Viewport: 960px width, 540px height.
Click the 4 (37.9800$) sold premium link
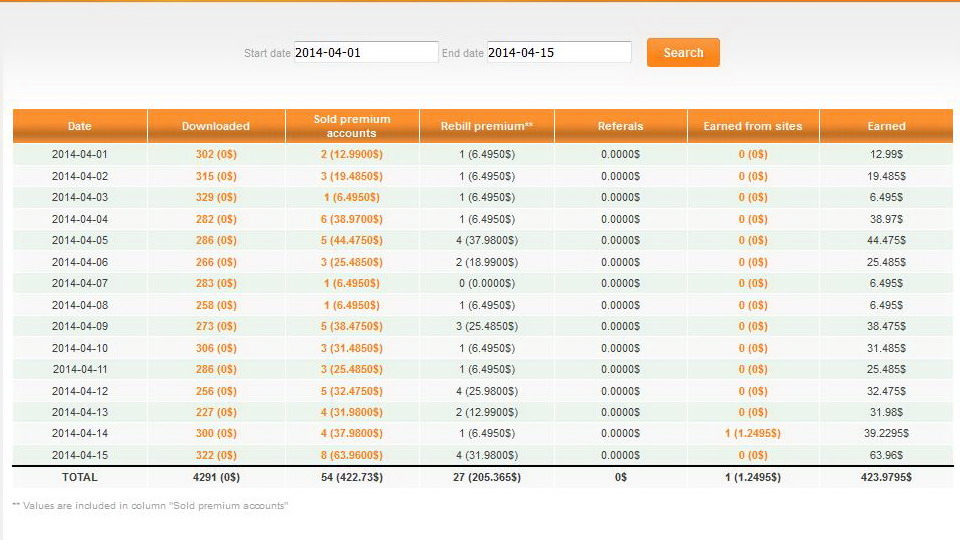(x=352, y=434)
